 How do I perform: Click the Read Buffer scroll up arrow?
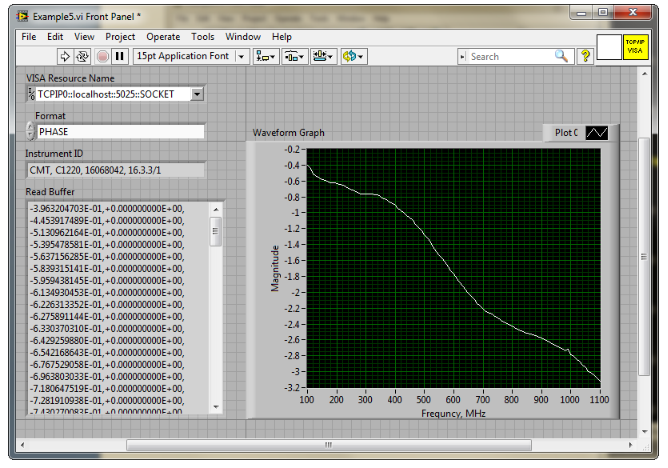(216, 210)
